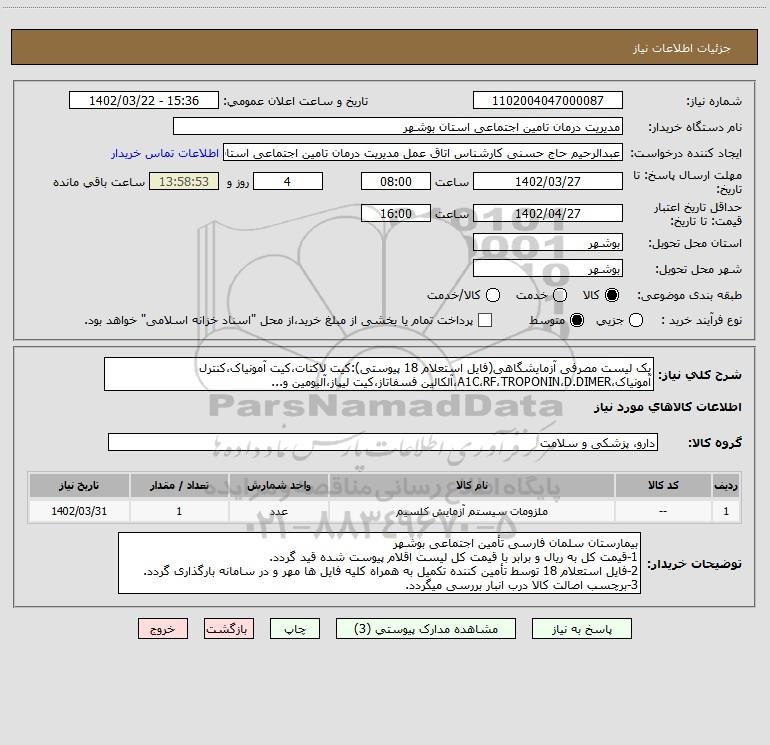
Task: Click the general need description text box
Action: (x=379, y=374)
